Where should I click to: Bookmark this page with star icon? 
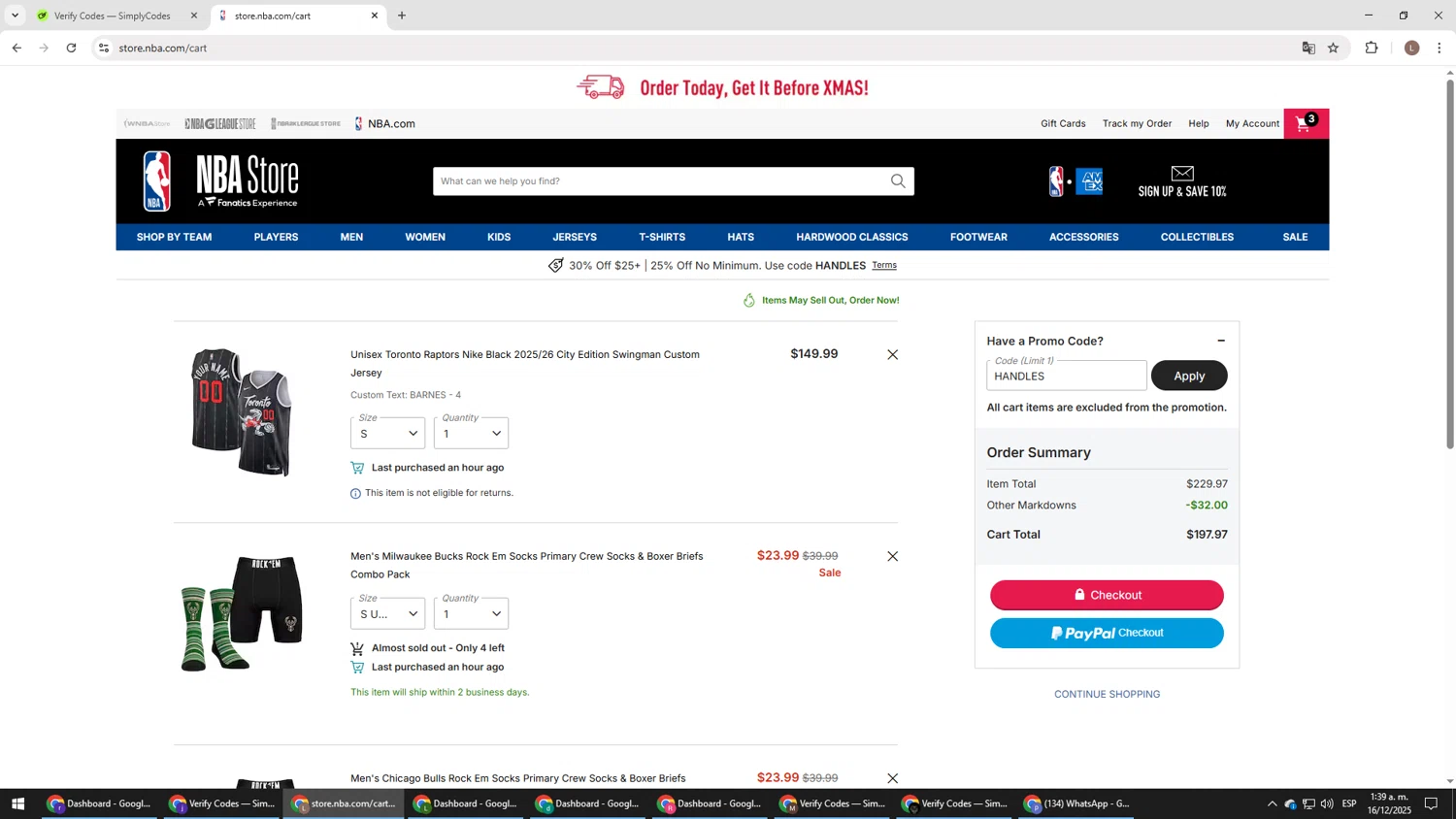pyautogui.click(x=1333, y=48)
